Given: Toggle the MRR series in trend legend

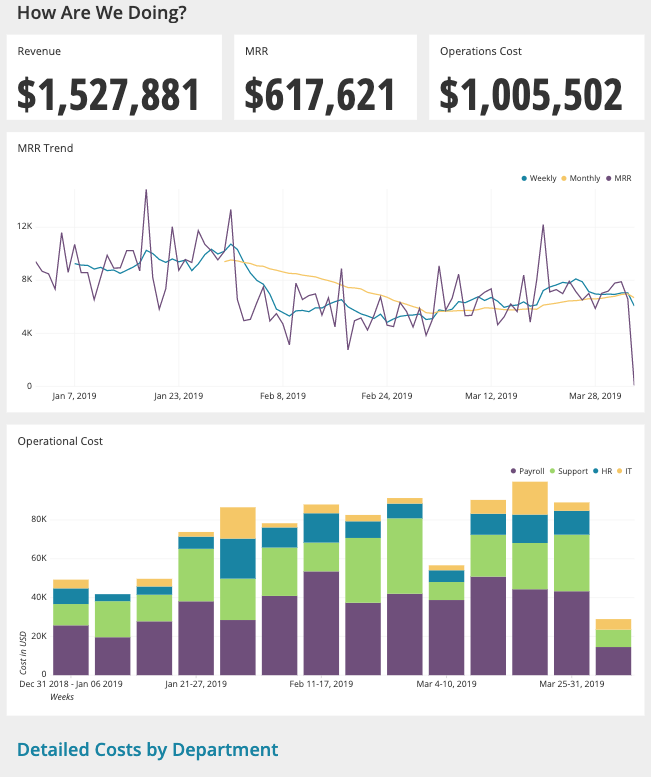Looking at the screenshot, I should (x=619, y=178).
